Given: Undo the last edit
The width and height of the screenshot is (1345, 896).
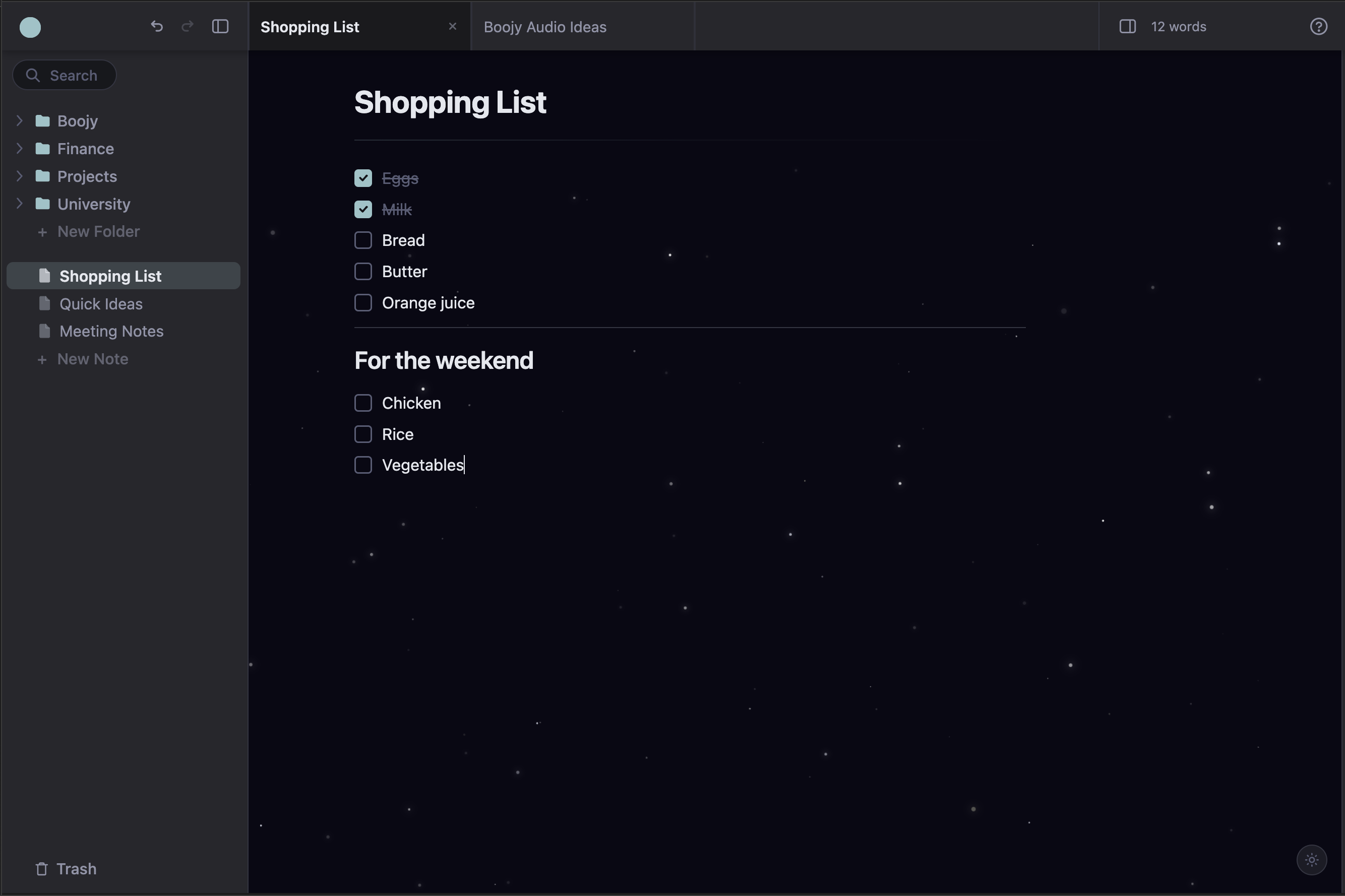Looking at the screenshot, I should point(157,26).
